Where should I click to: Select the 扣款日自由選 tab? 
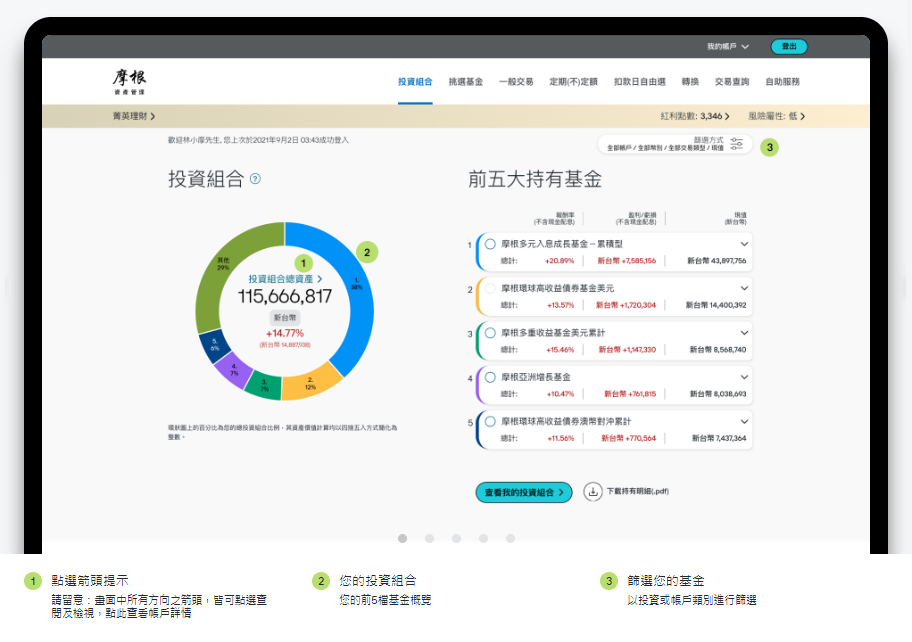coord(639,82)
